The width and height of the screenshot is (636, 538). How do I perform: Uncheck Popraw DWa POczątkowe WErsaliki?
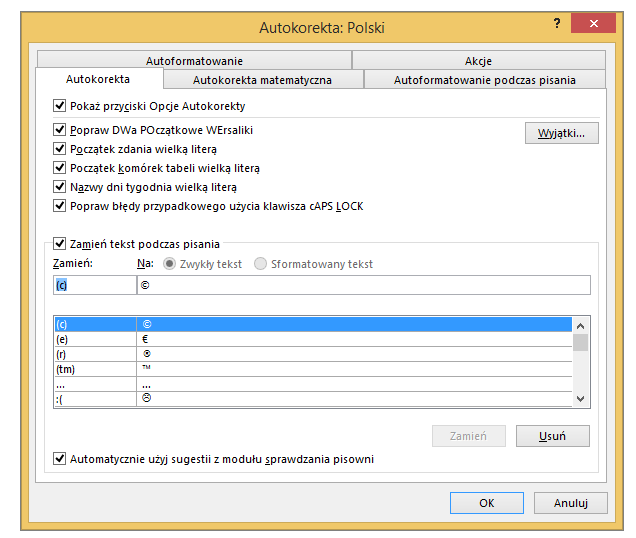[x=60, y=131]
